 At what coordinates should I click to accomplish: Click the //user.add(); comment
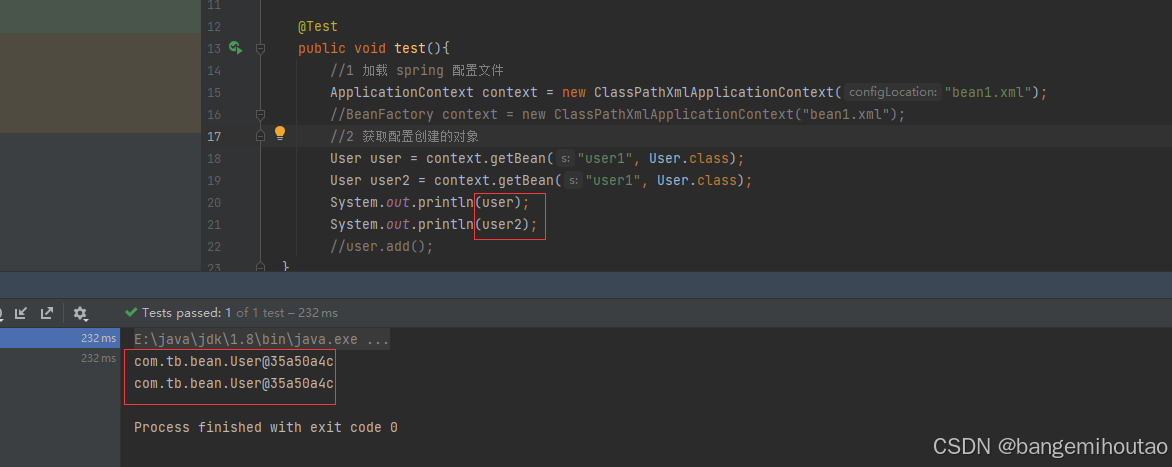(x=381, y=246)
